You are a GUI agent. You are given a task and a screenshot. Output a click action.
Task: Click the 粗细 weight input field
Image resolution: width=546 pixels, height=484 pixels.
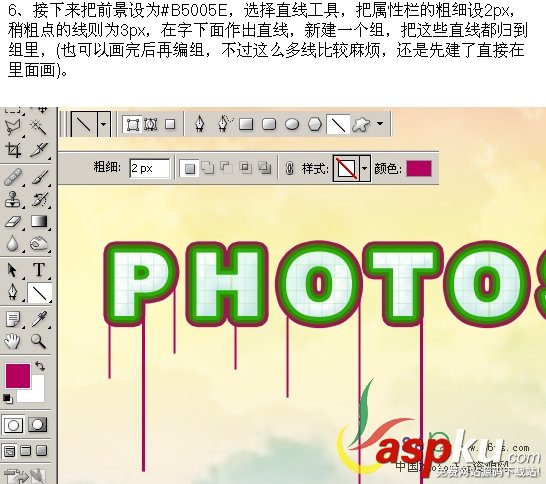(x=149, y=168)
